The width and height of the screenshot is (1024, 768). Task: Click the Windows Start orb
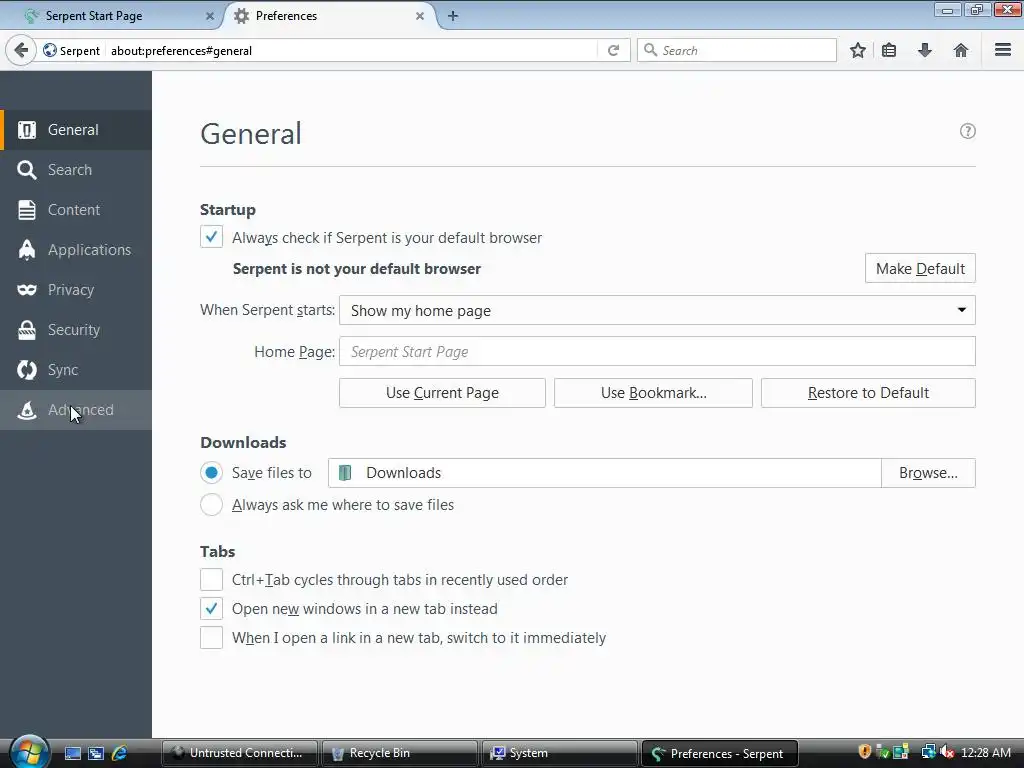click(x=29, y=752)
